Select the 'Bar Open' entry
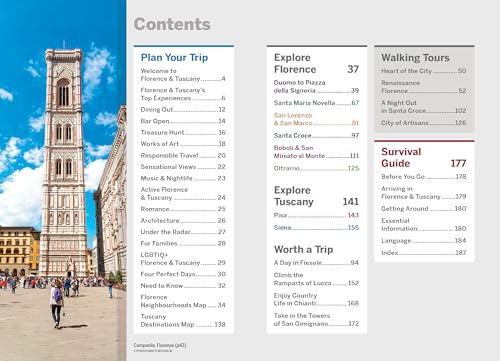 coord(183,121)
